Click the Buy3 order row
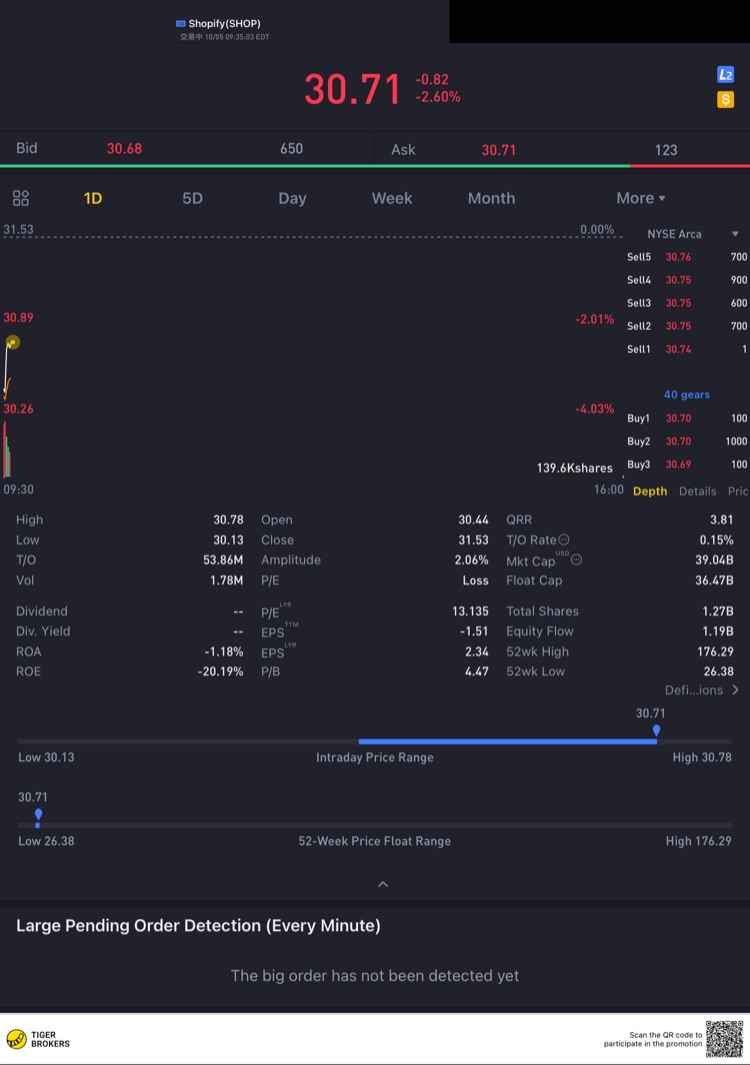Screen dimensions: 750x1065 coord(687,465)
